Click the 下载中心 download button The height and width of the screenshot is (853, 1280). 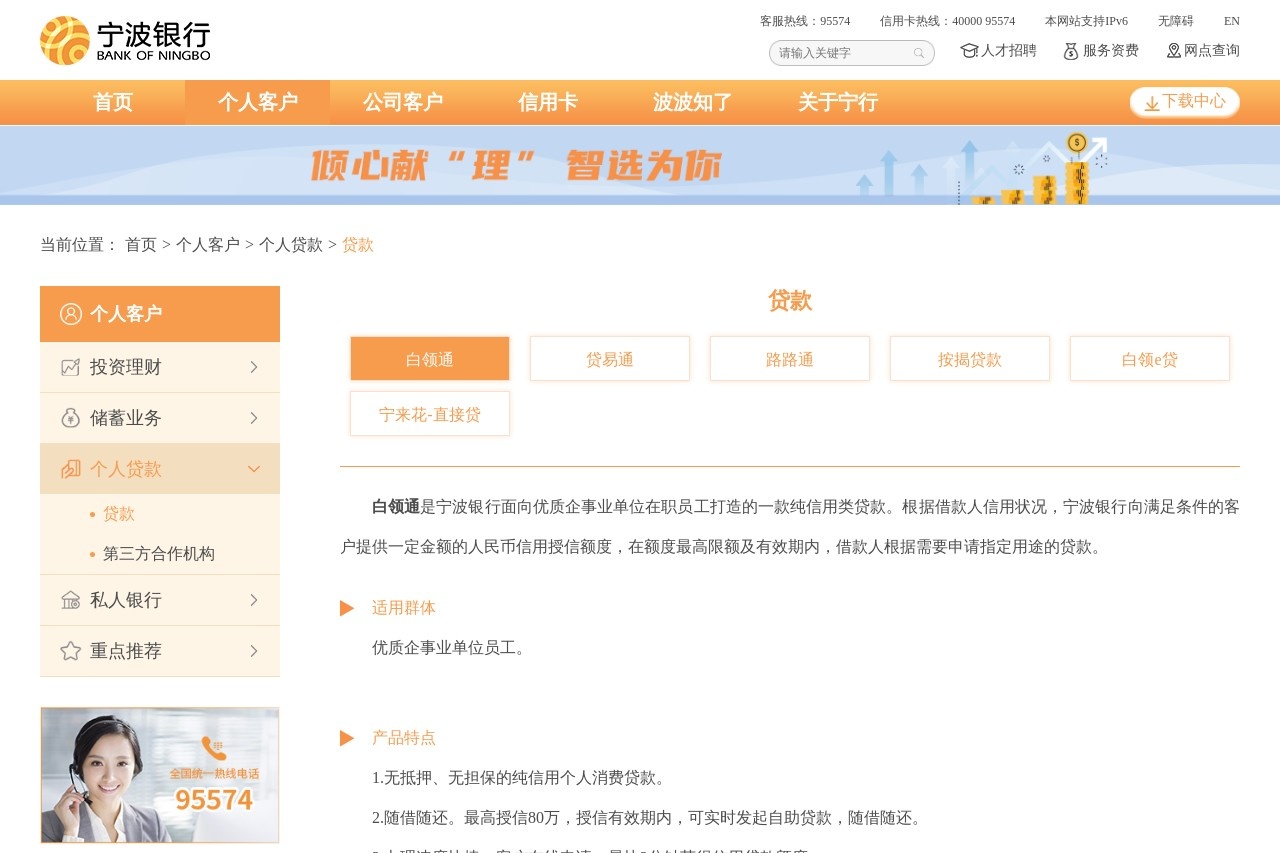click(x=1184, y=102)
